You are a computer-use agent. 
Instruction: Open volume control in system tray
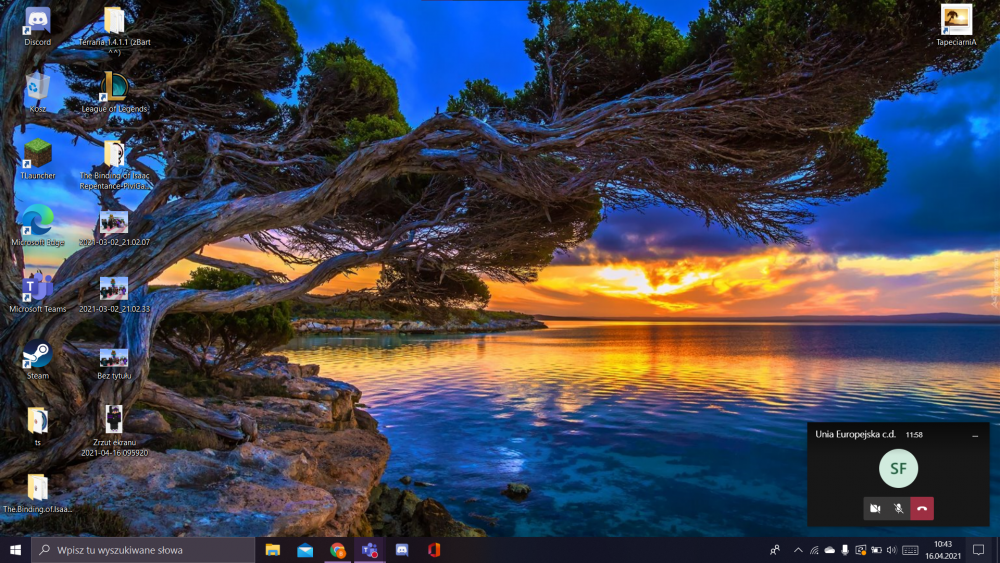tap(891, 550)
